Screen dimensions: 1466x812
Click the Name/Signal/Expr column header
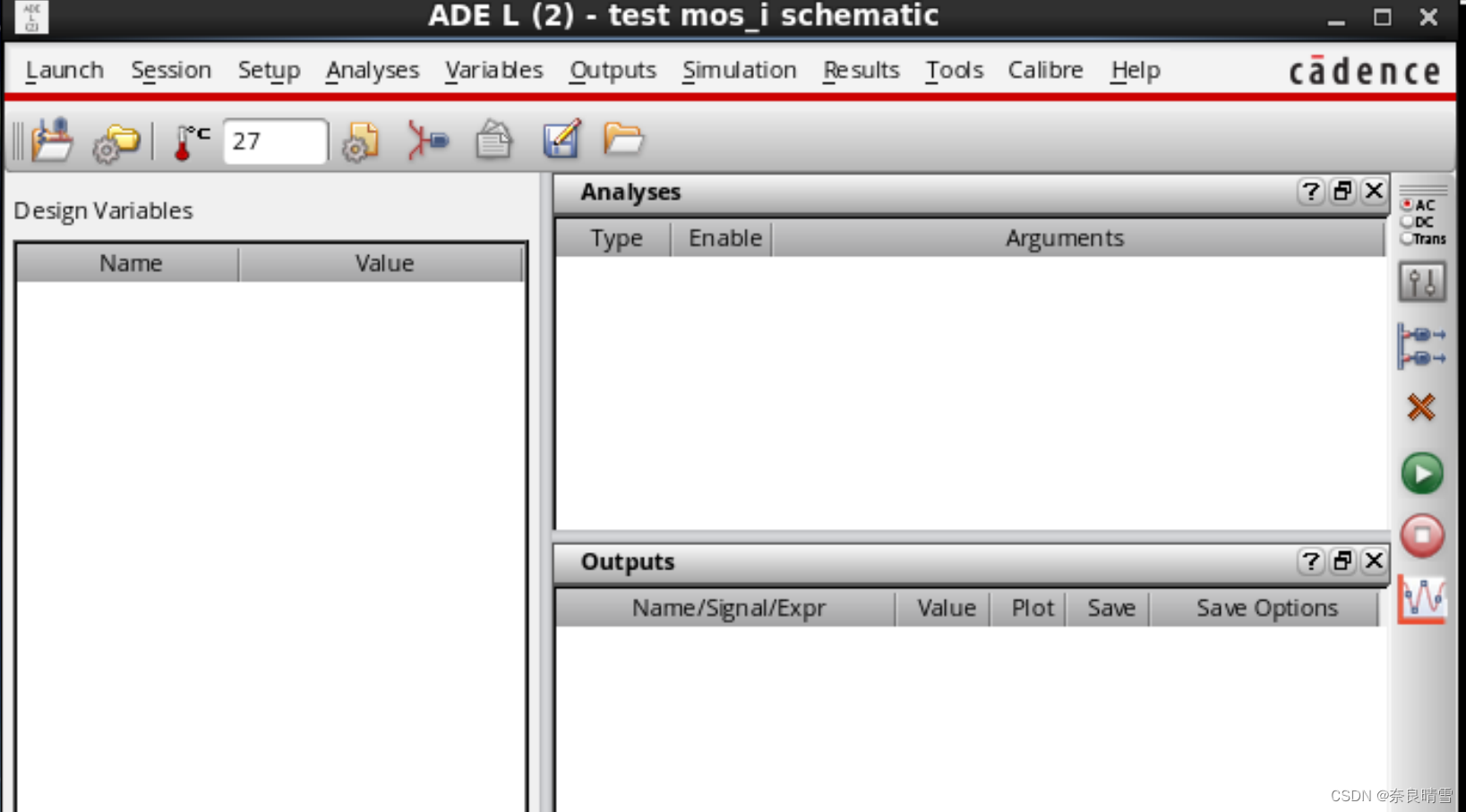727,608
